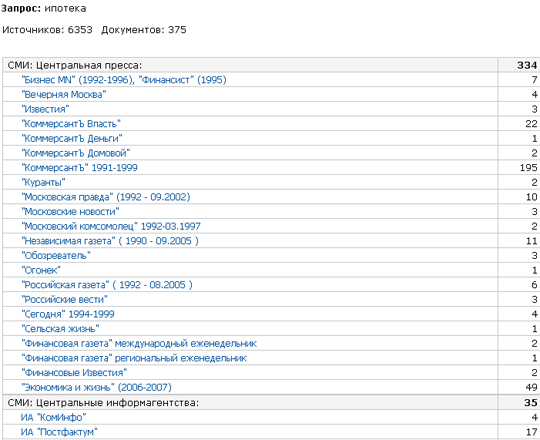Open "Сегодня" 1994-1999 link
The image size is (540, 440).
click(x=68, y=314)
